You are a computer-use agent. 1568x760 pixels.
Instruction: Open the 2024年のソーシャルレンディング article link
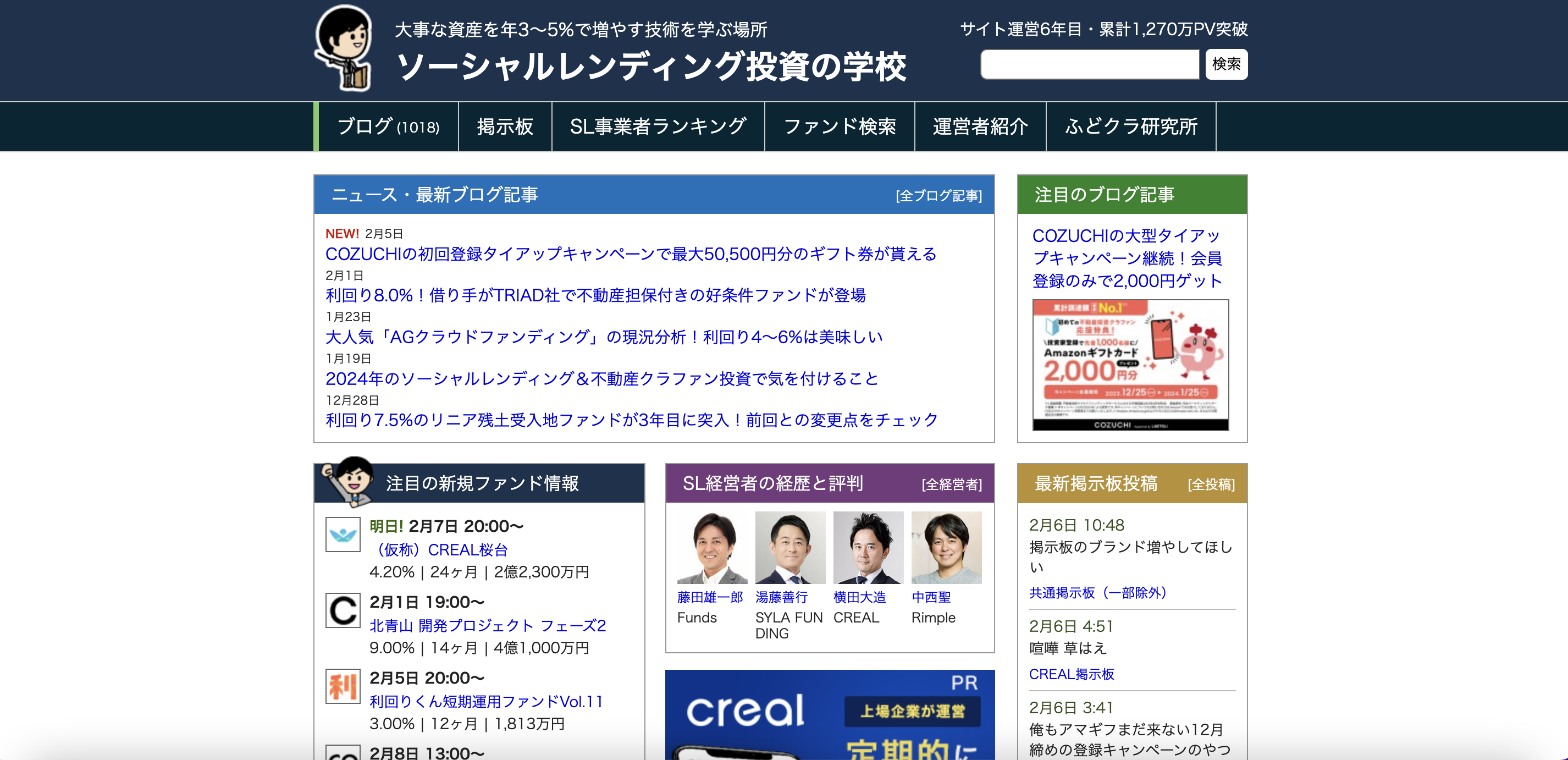pos(602,379)
